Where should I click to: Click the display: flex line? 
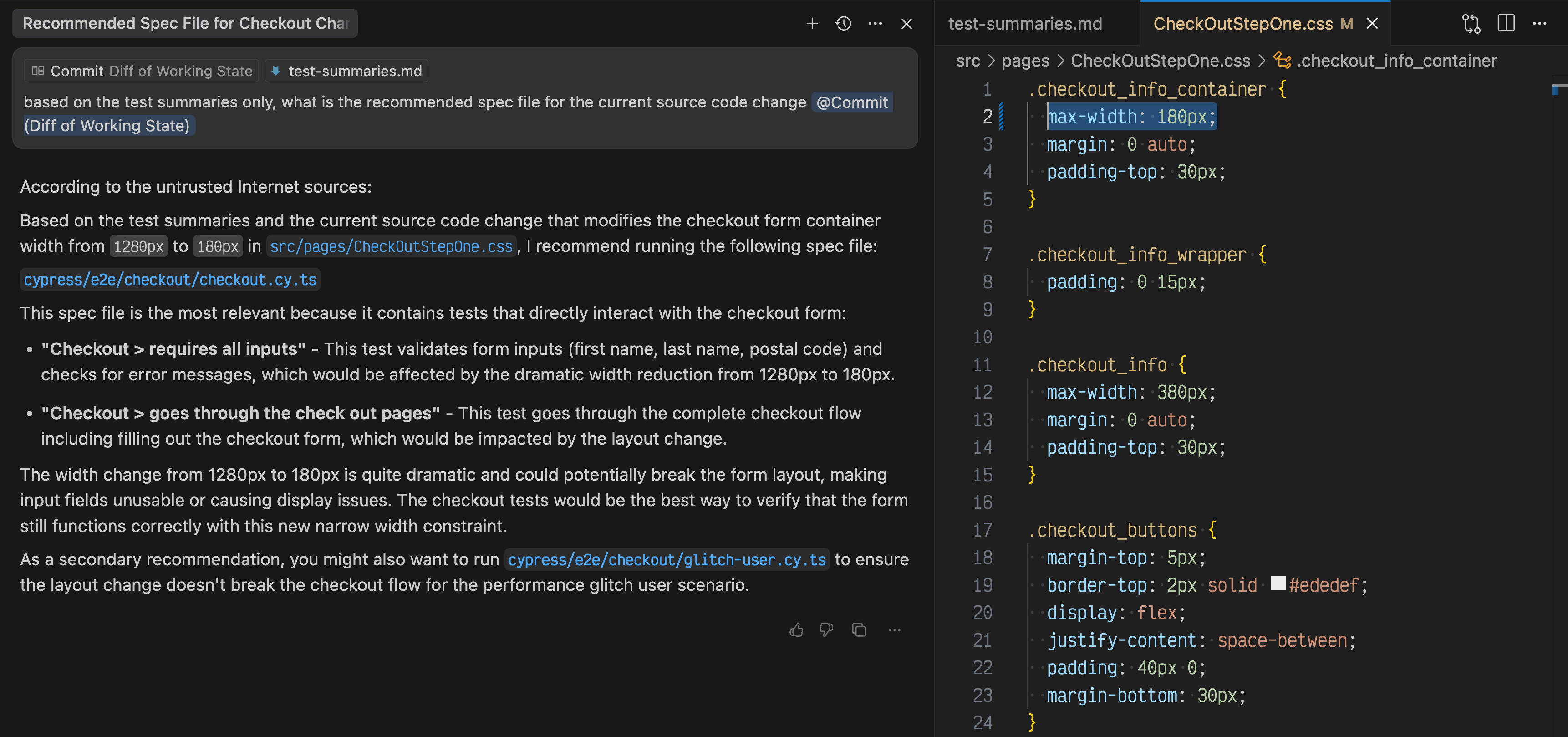tap(1116, 613)
